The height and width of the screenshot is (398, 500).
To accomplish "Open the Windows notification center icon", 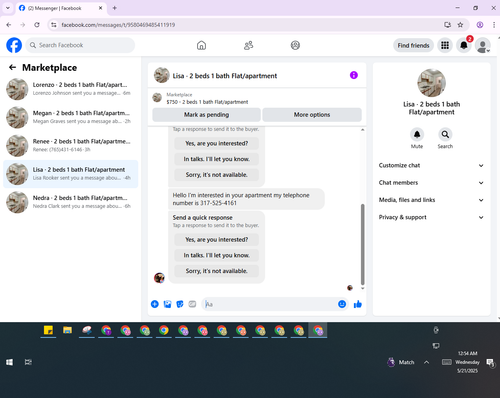I will (x=490, y=362).
